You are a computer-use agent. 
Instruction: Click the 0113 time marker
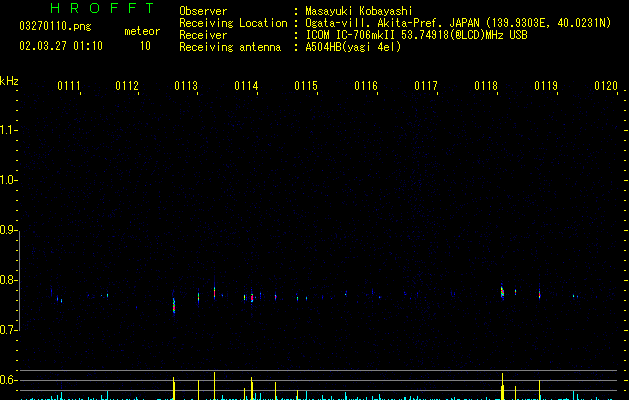click(x=186, y=86)
